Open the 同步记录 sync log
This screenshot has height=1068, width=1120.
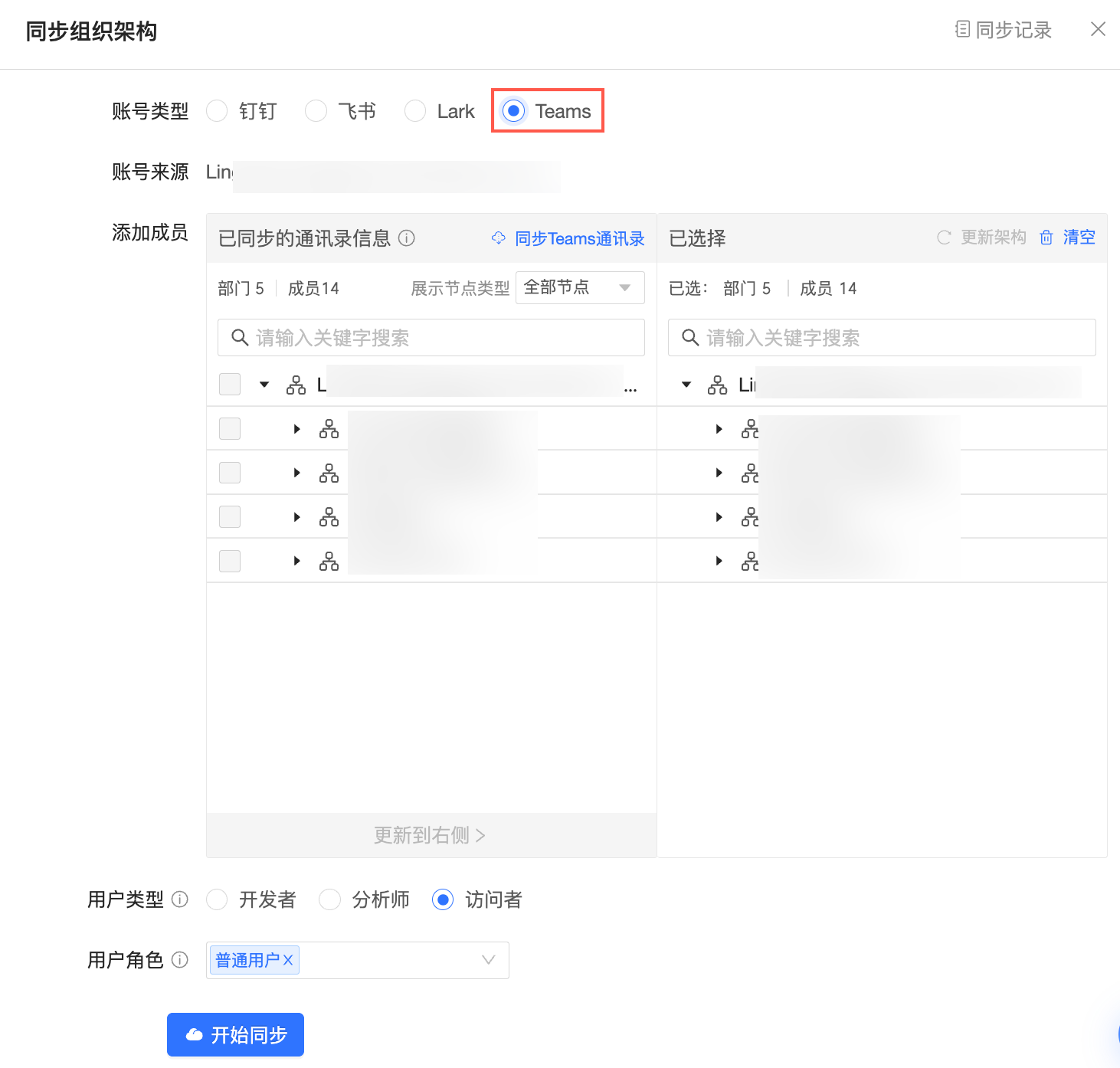click(x=1004, y=30)
